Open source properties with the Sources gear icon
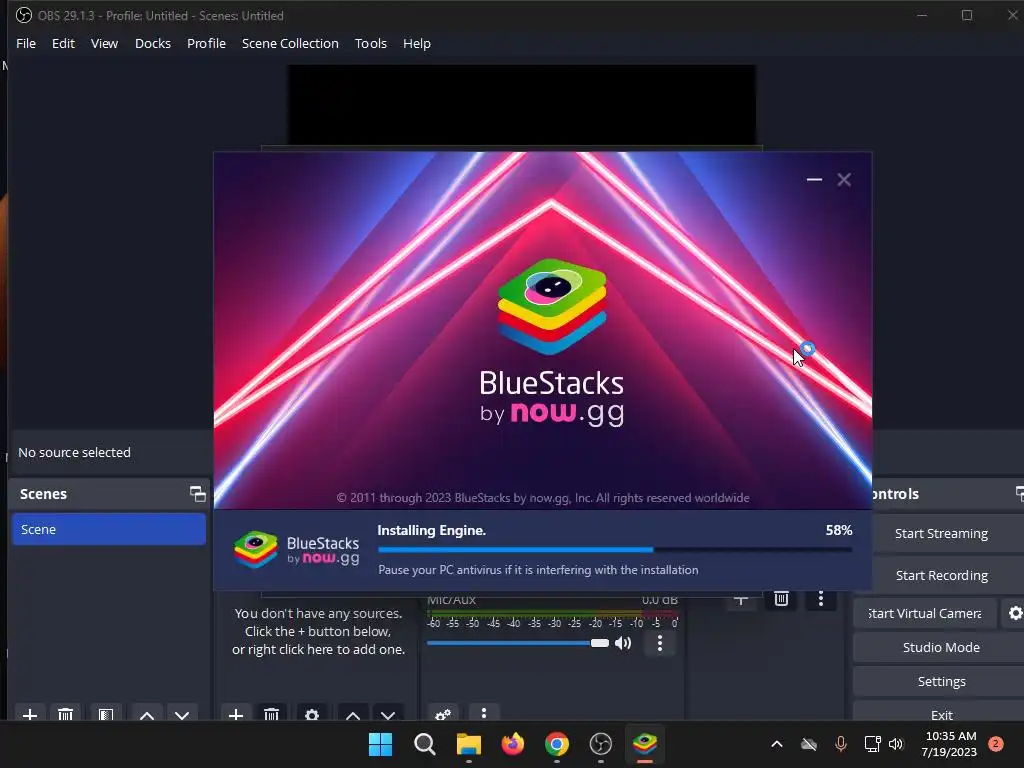The image size is (1024, 768). (312, 714)
